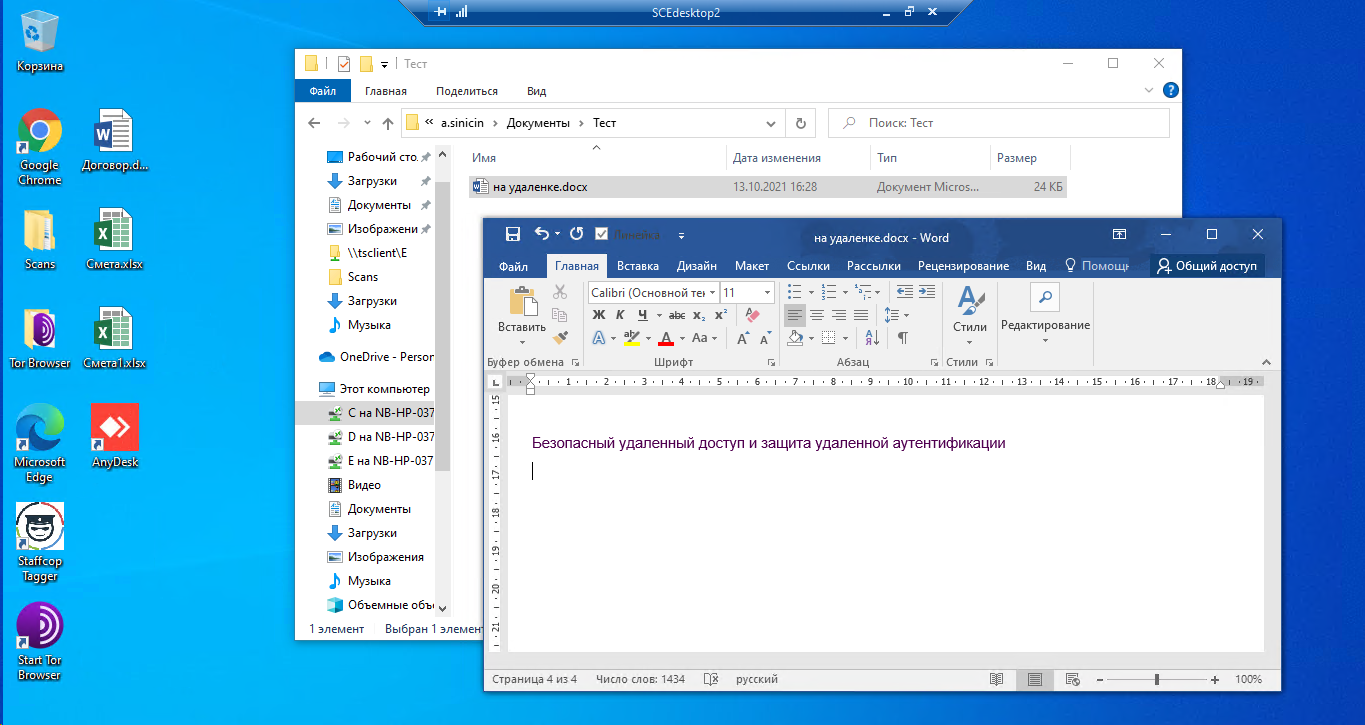
Task: Open the Вставка tab in Word
Action: (x=637, y=266)
